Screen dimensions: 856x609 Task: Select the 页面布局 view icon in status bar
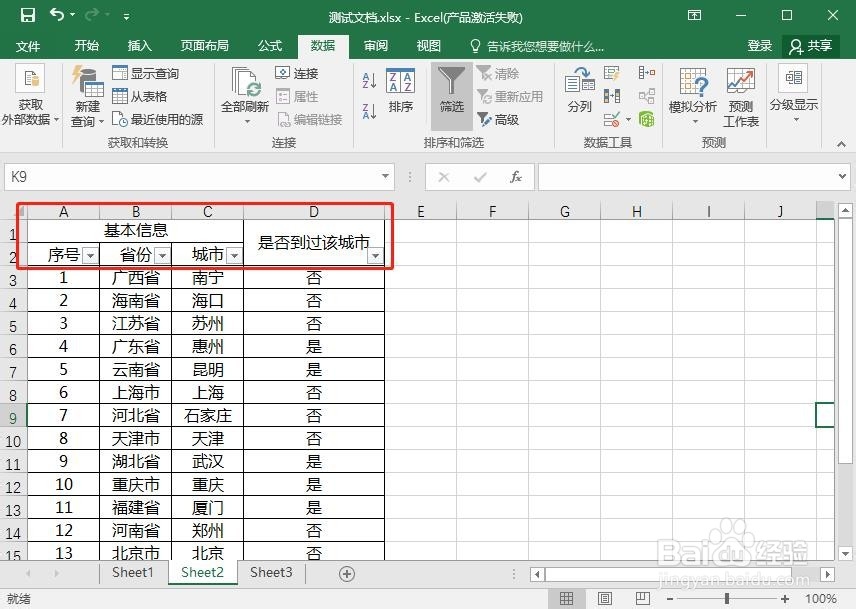point(604,597)
